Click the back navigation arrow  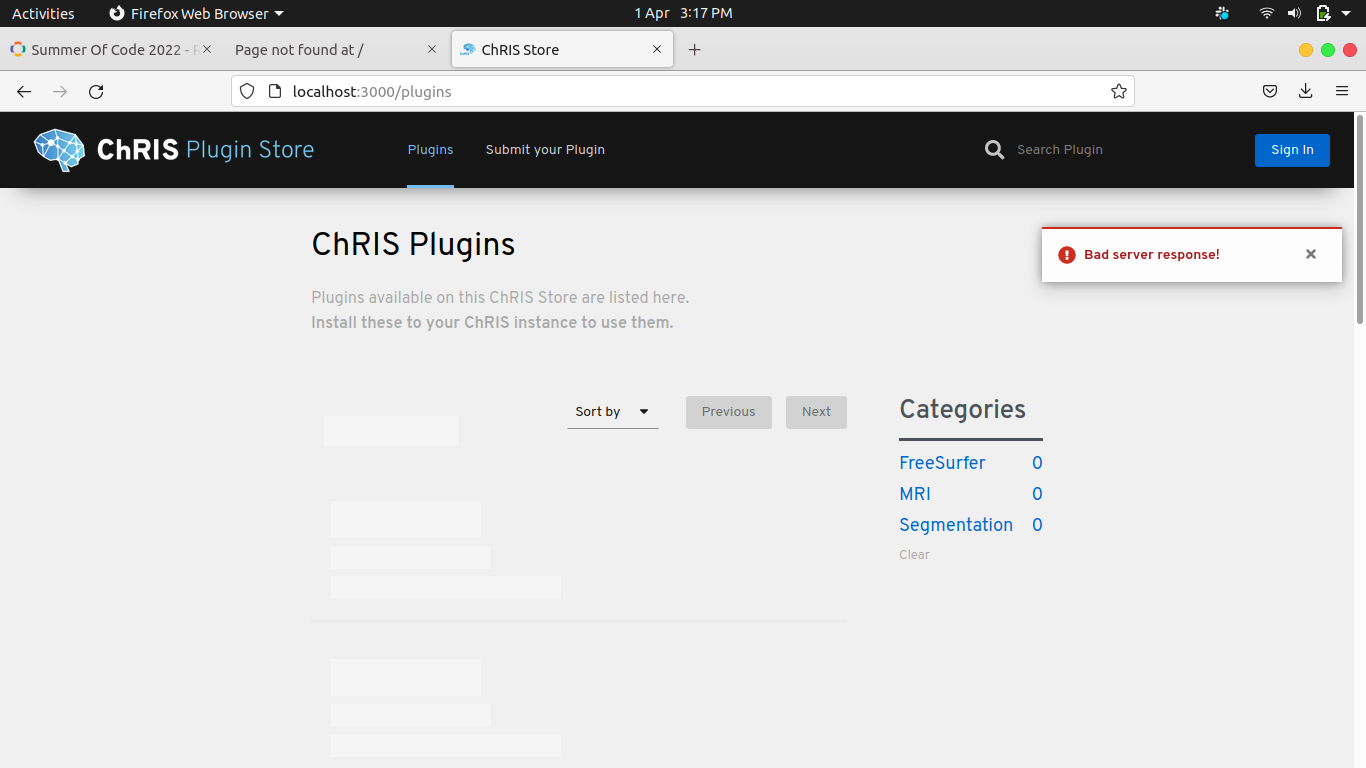[23, 91]
